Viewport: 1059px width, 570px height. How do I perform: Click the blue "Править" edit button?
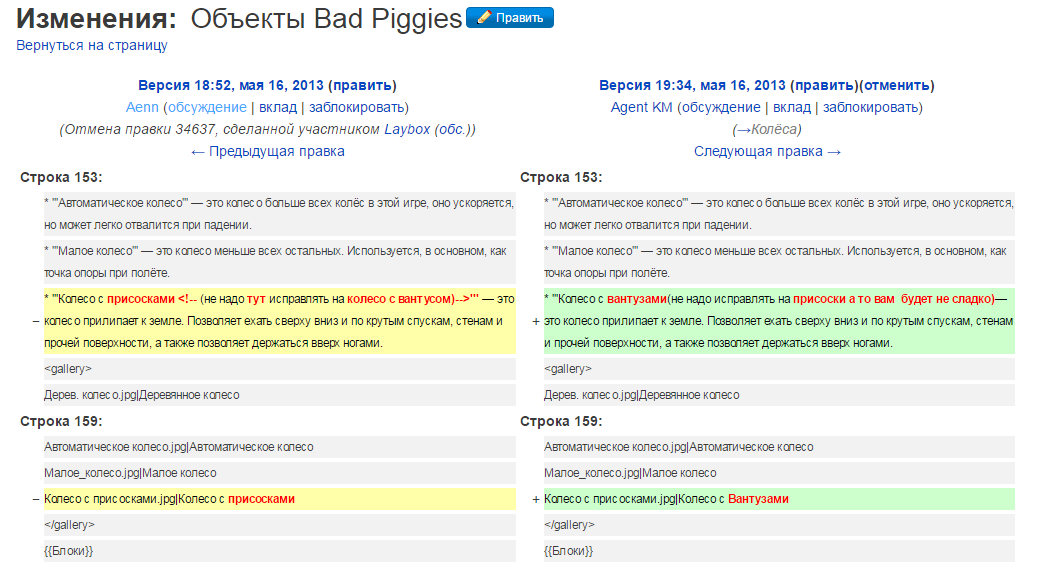pos(510,18)
